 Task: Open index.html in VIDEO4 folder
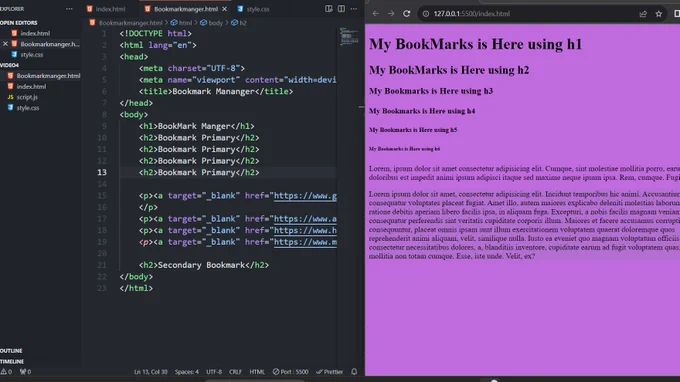pos(31,86)
